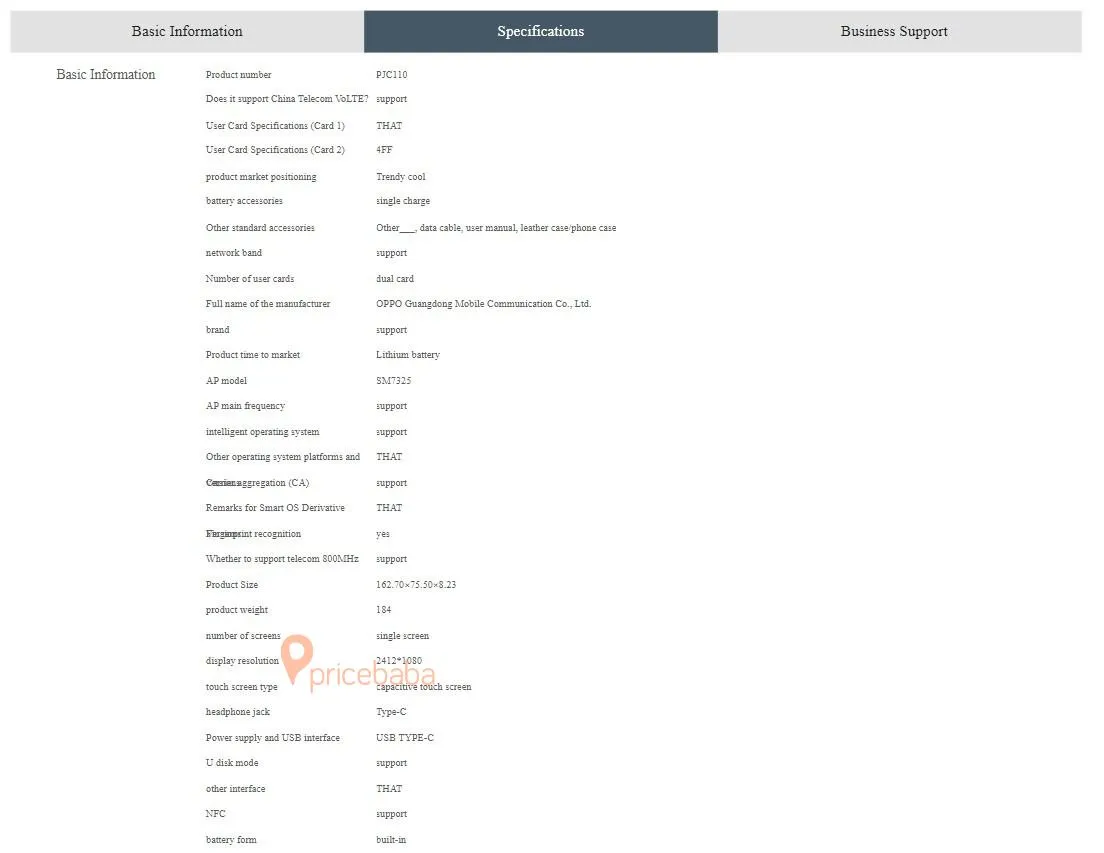This screenshot has width=1104, height=853.
Task: Click the PJC110 product number value
Action: [x=391, y=75]
